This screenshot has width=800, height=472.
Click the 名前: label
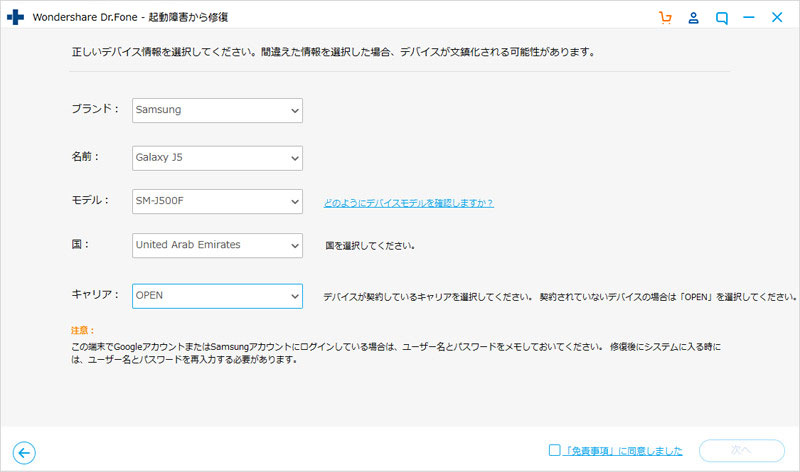coord(85,157)
